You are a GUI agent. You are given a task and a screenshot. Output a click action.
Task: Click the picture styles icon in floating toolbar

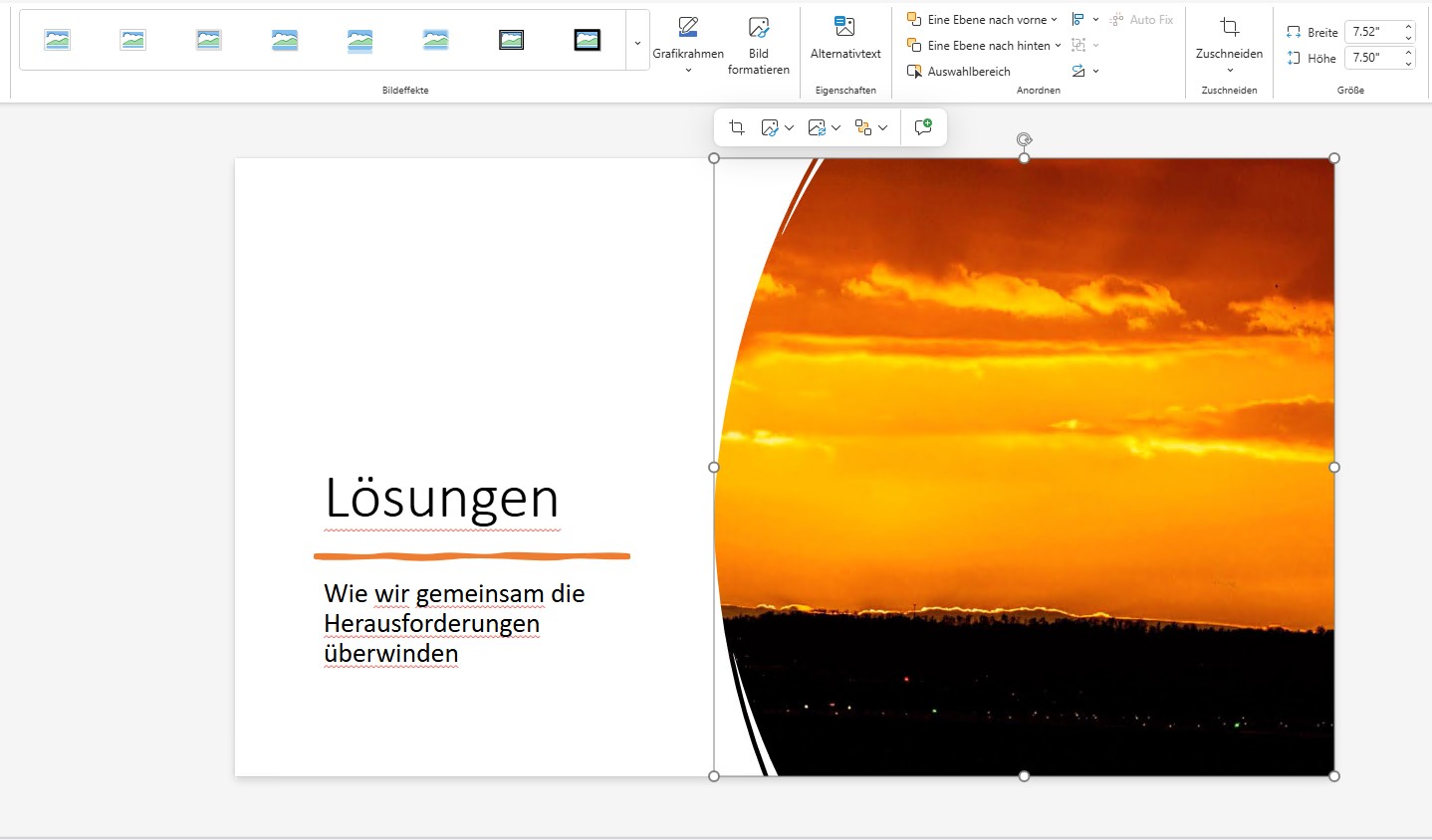click(x=770, y=127)
